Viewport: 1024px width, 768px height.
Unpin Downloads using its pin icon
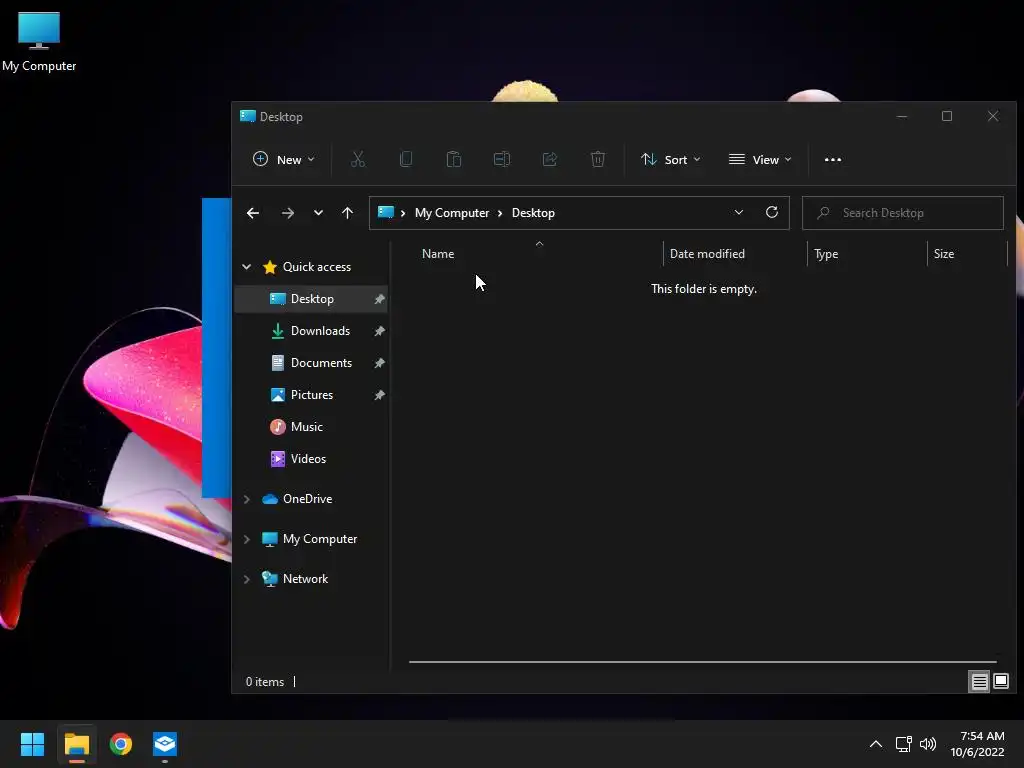(x=379, y=331)
